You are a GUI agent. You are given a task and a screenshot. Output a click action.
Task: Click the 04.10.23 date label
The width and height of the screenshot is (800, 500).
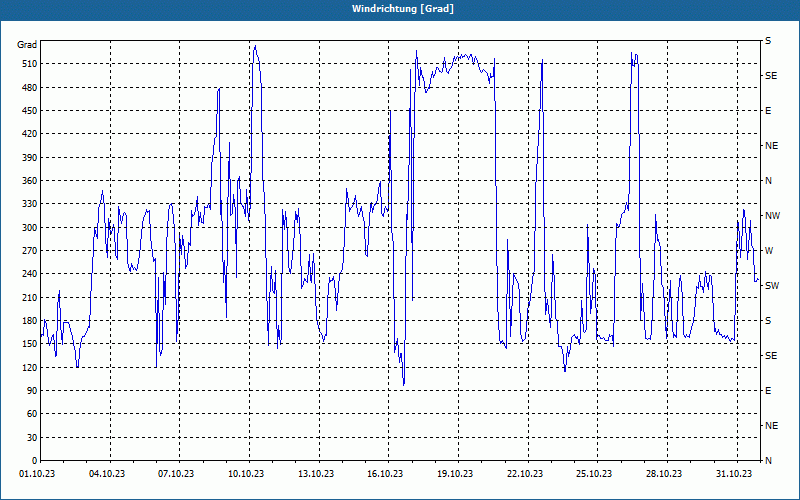pos(107,474)
